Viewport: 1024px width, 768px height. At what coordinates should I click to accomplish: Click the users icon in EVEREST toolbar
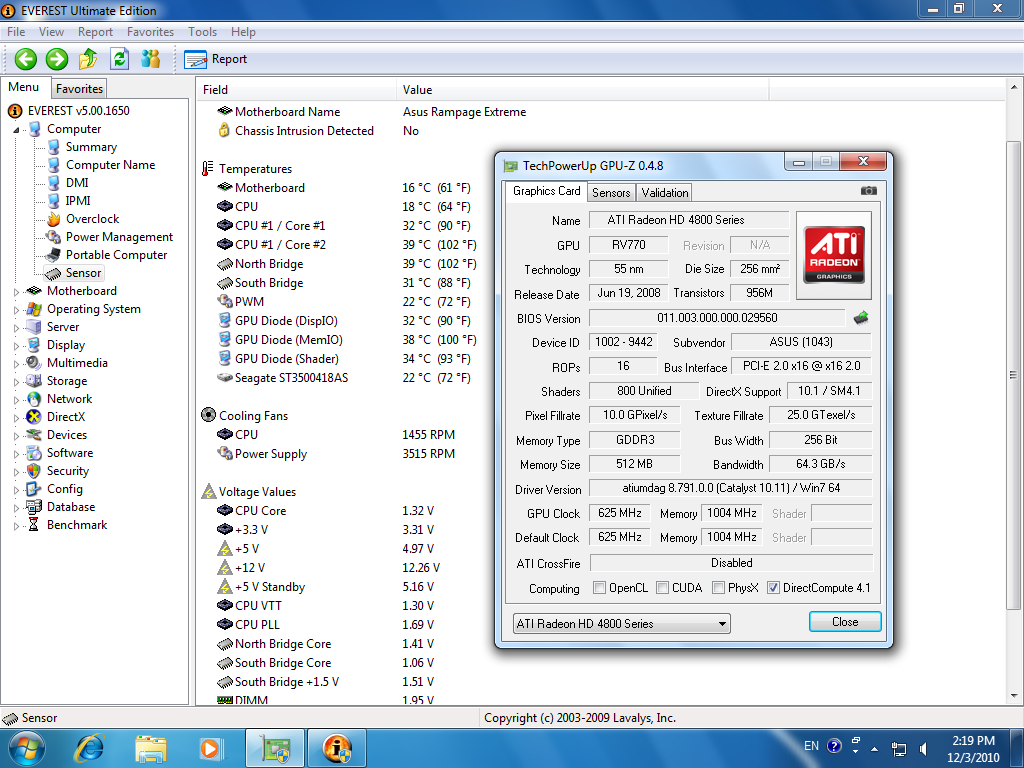(x=150, y=59)
